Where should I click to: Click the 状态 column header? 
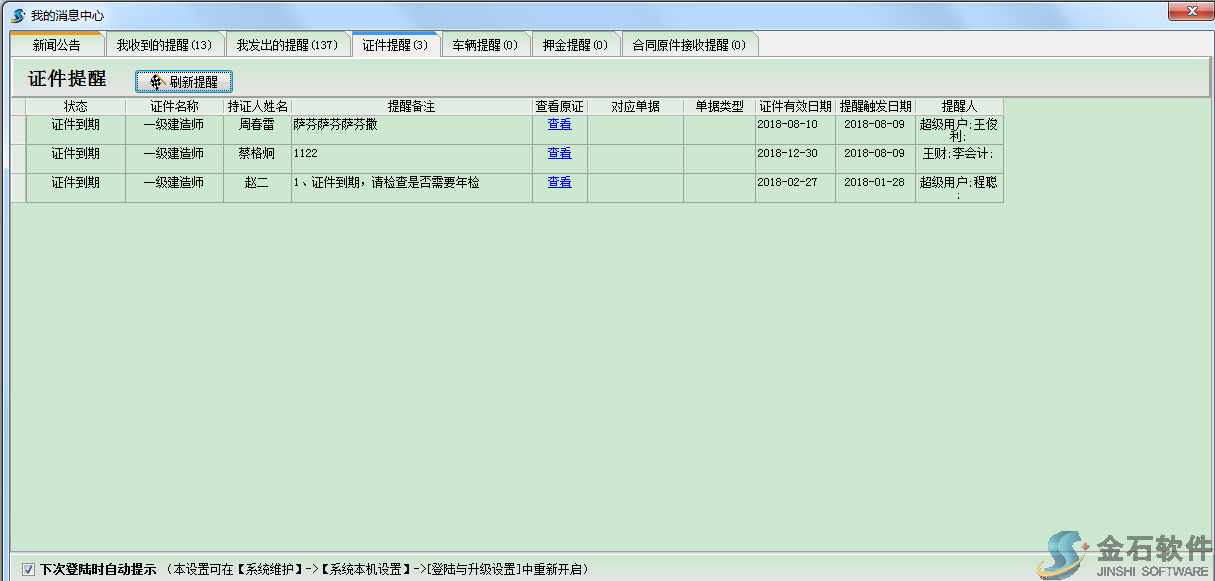[x=74, y=105]
